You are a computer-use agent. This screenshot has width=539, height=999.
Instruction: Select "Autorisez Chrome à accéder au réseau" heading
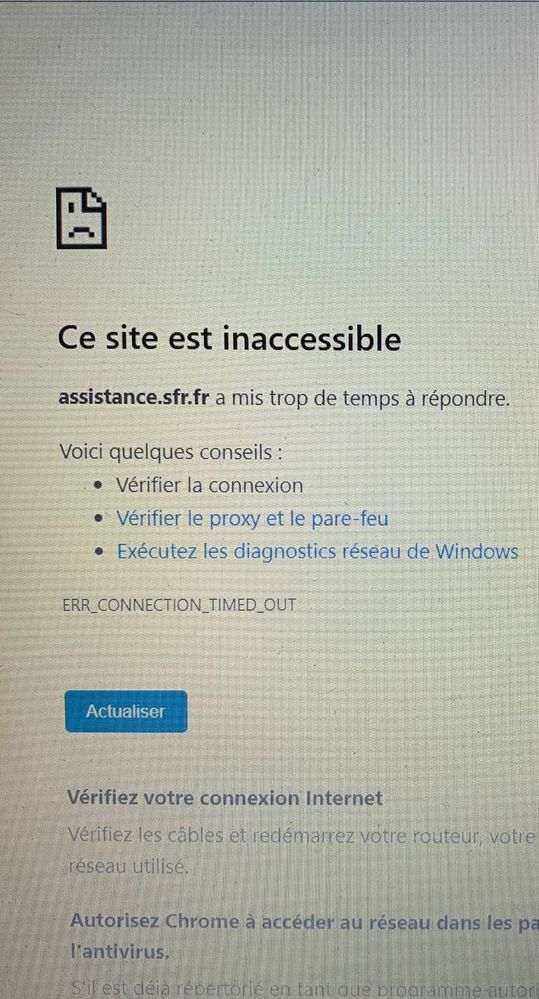pos(305,921)
